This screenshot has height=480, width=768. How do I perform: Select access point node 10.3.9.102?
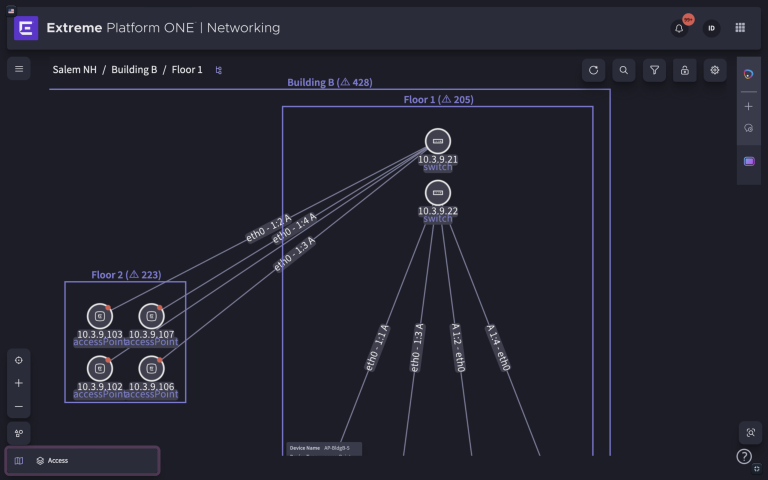[x=100, y=368]
